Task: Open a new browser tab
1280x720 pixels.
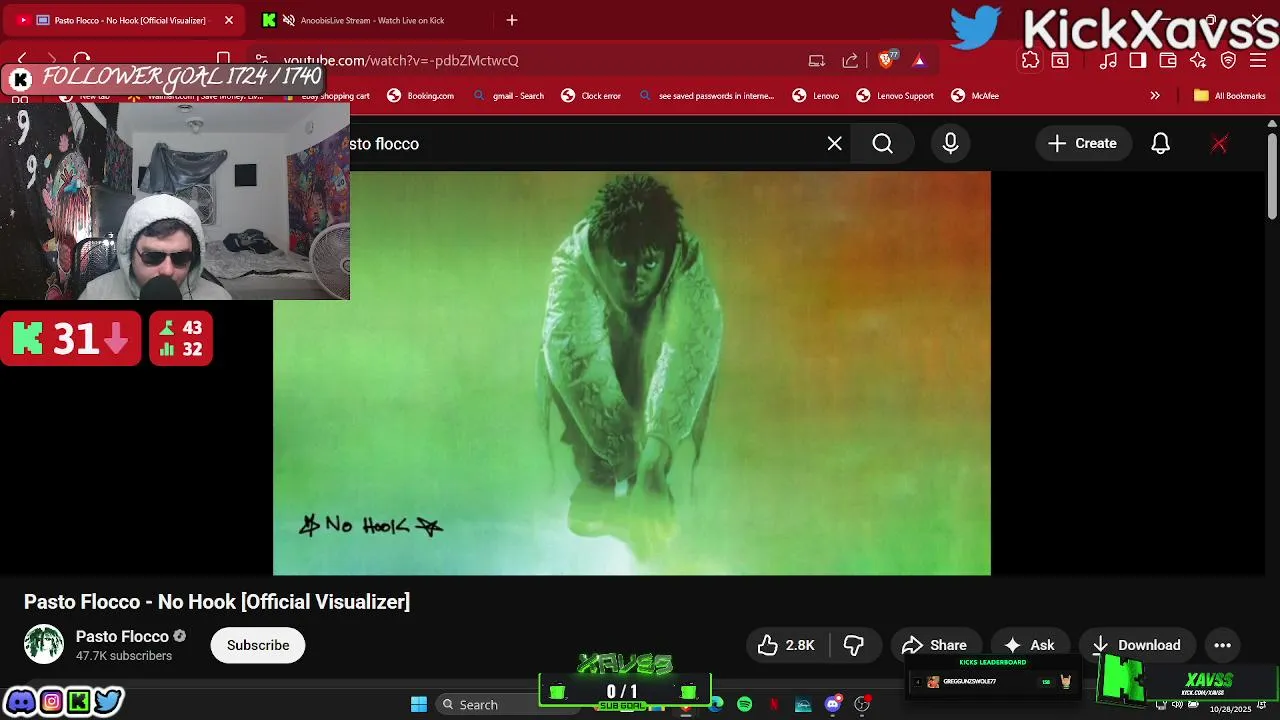Action: [512, 20]
